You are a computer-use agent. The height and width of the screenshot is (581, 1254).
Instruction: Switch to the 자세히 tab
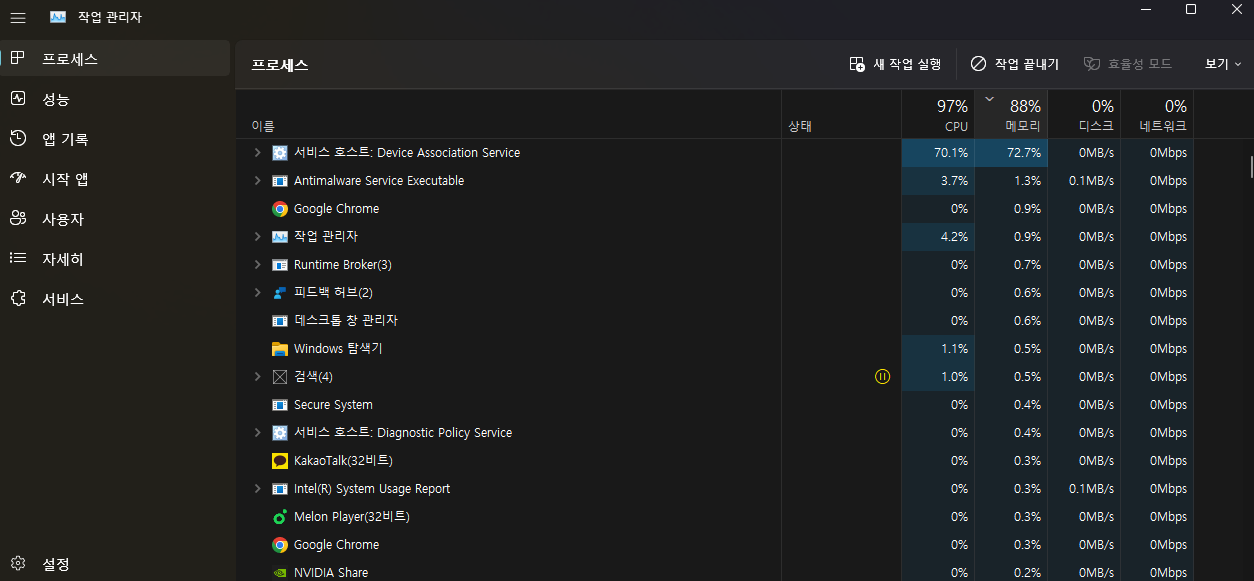click(x=115, y=259)
